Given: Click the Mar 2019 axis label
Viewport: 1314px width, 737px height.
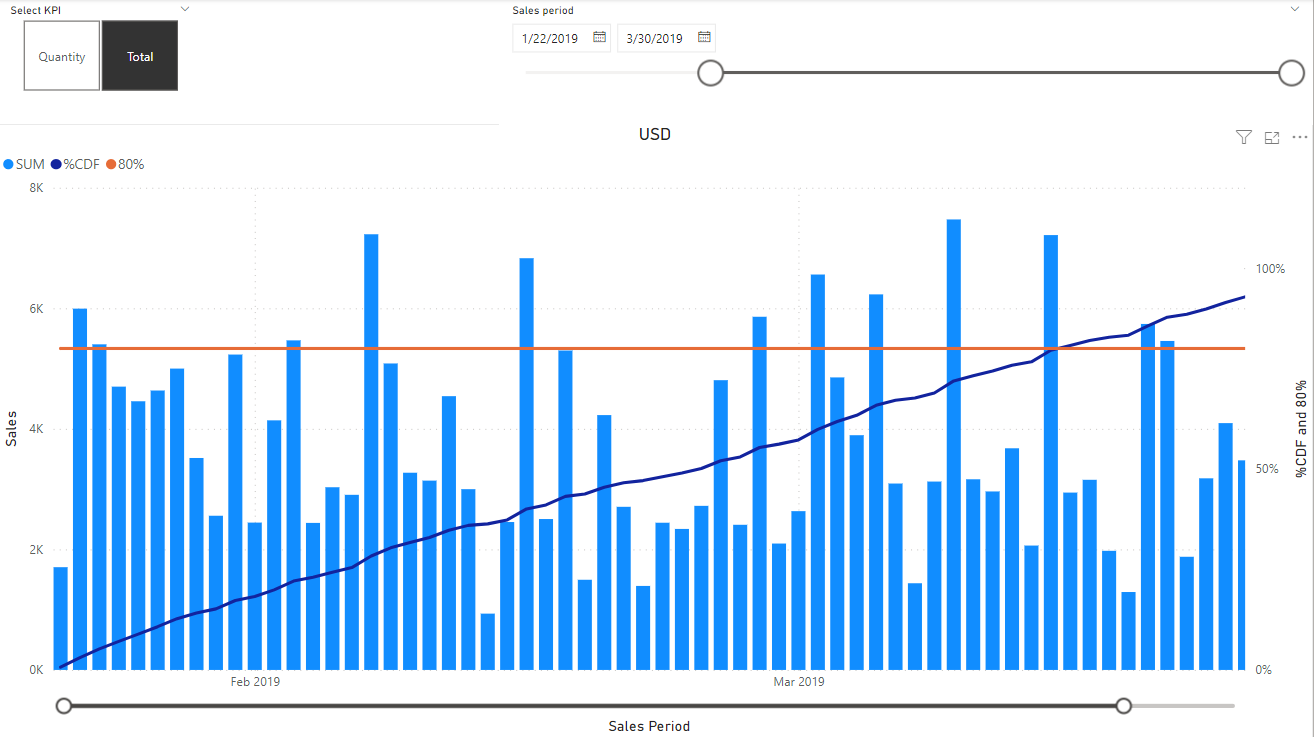Looking at the screenshot, I should point(797,681).
